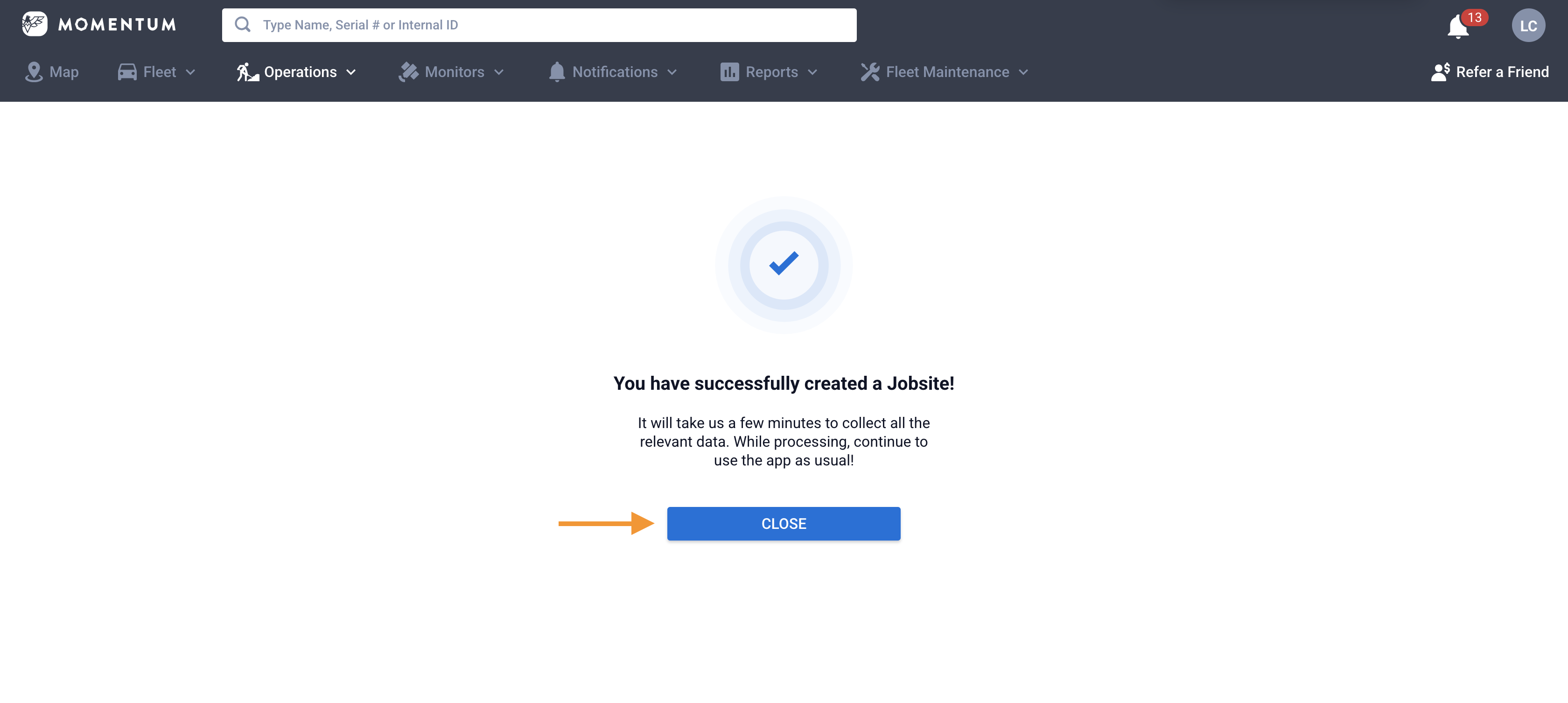Open the Notifications nav menu

point(614,72)
